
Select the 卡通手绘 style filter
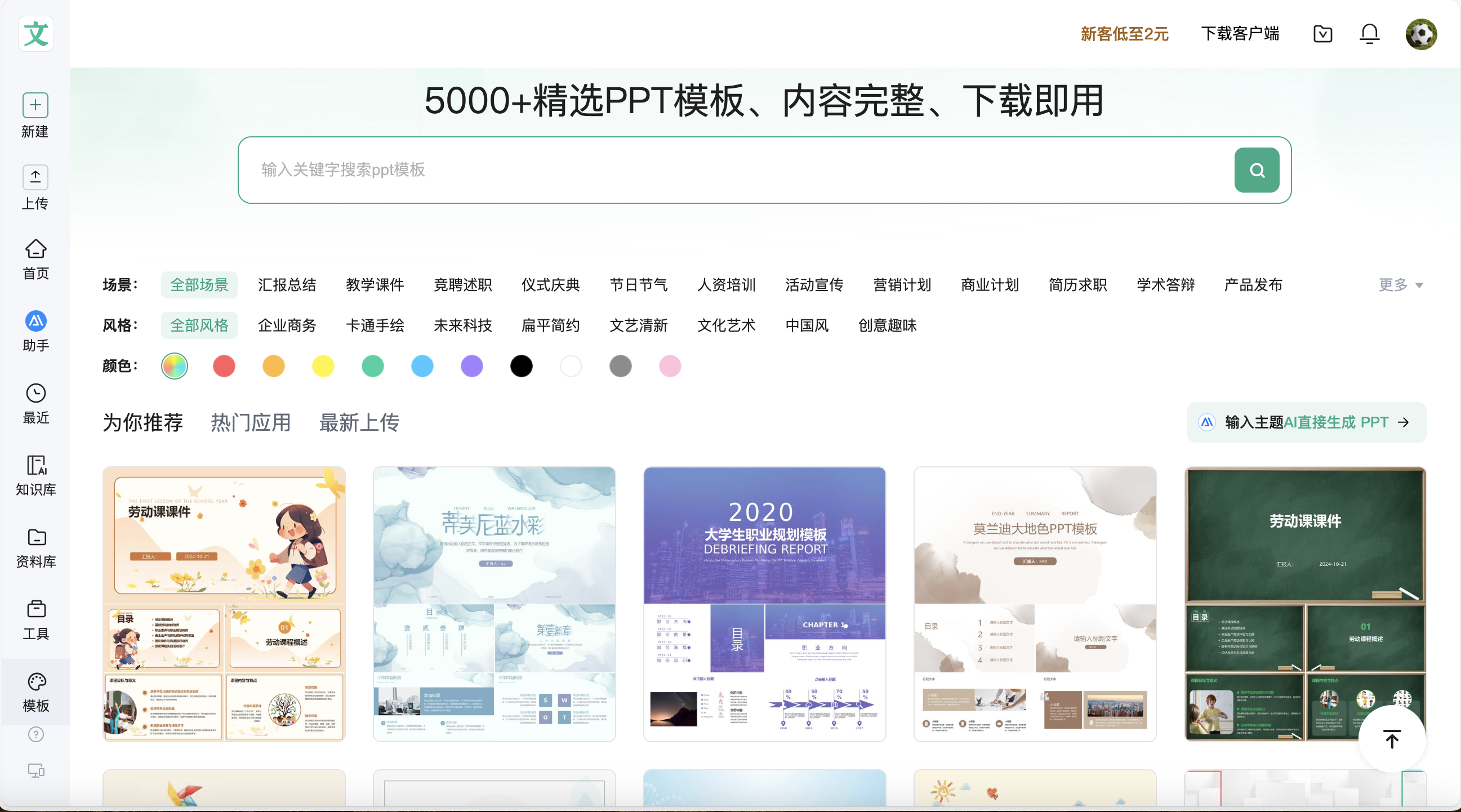pyautogui.click(x=375, y=325)
